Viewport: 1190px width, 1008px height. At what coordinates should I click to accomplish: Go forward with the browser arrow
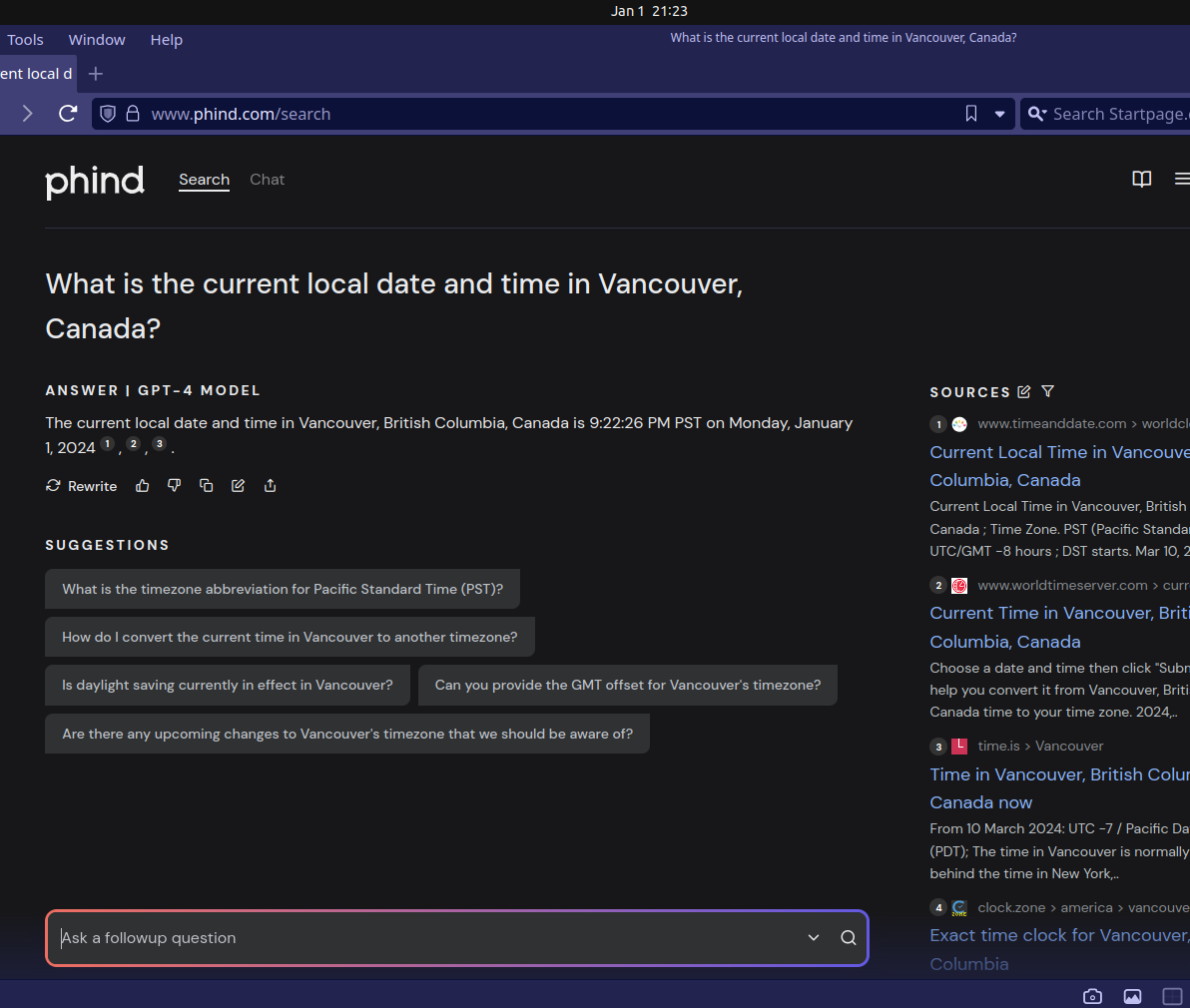pyautogui.click(x=28, y=114)
